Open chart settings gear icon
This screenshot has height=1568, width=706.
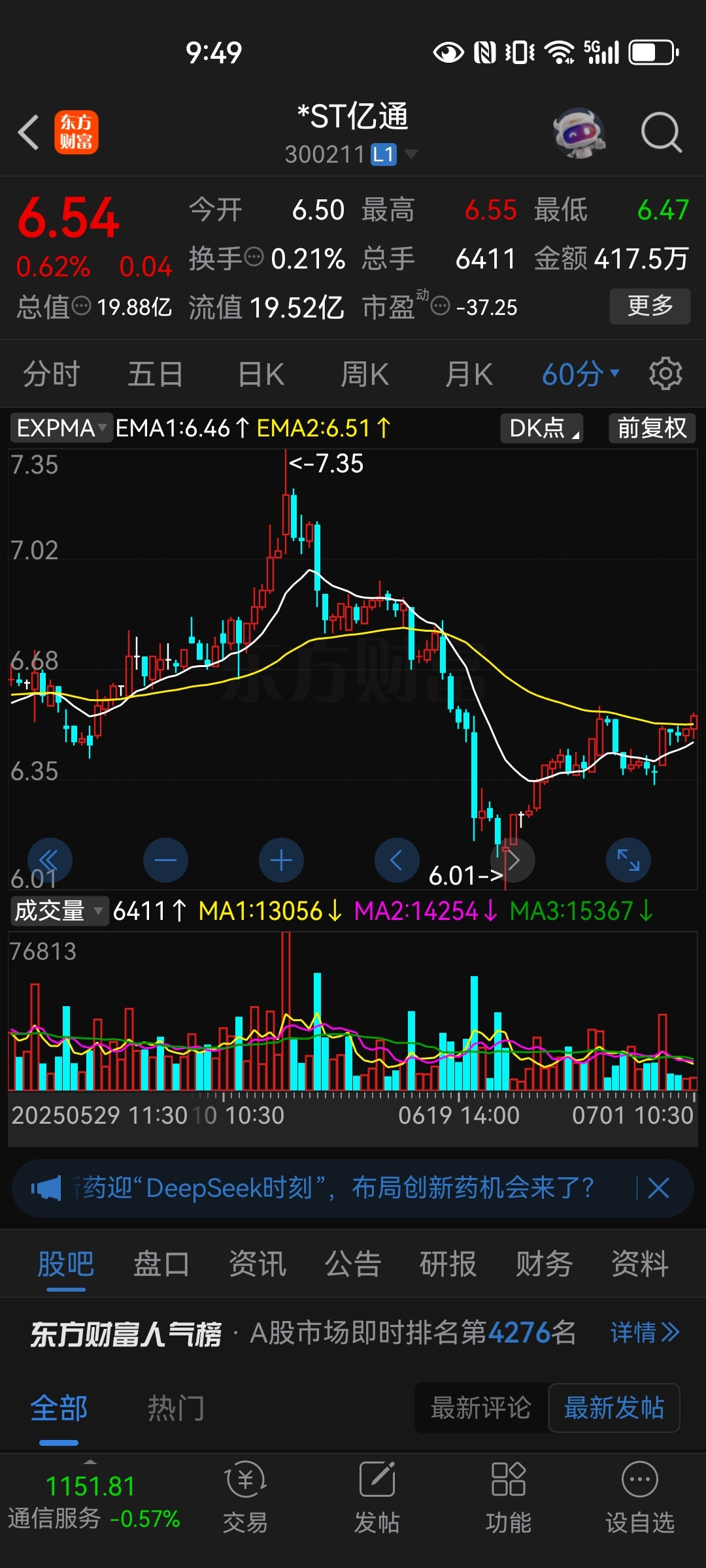click(x=665, y=374)
